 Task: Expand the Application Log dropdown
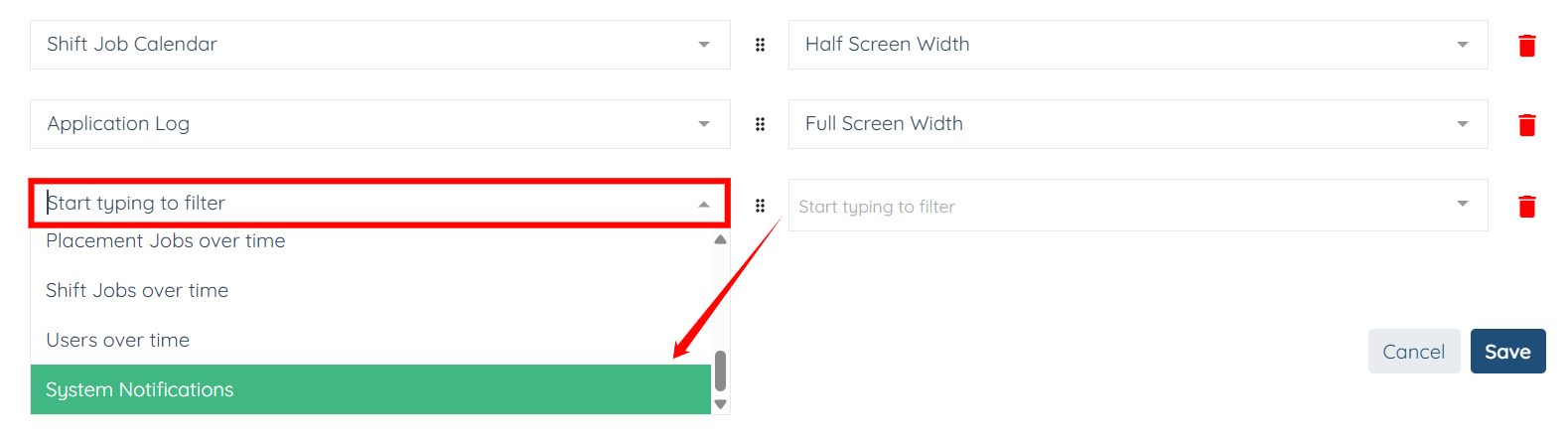click(703, 124)
